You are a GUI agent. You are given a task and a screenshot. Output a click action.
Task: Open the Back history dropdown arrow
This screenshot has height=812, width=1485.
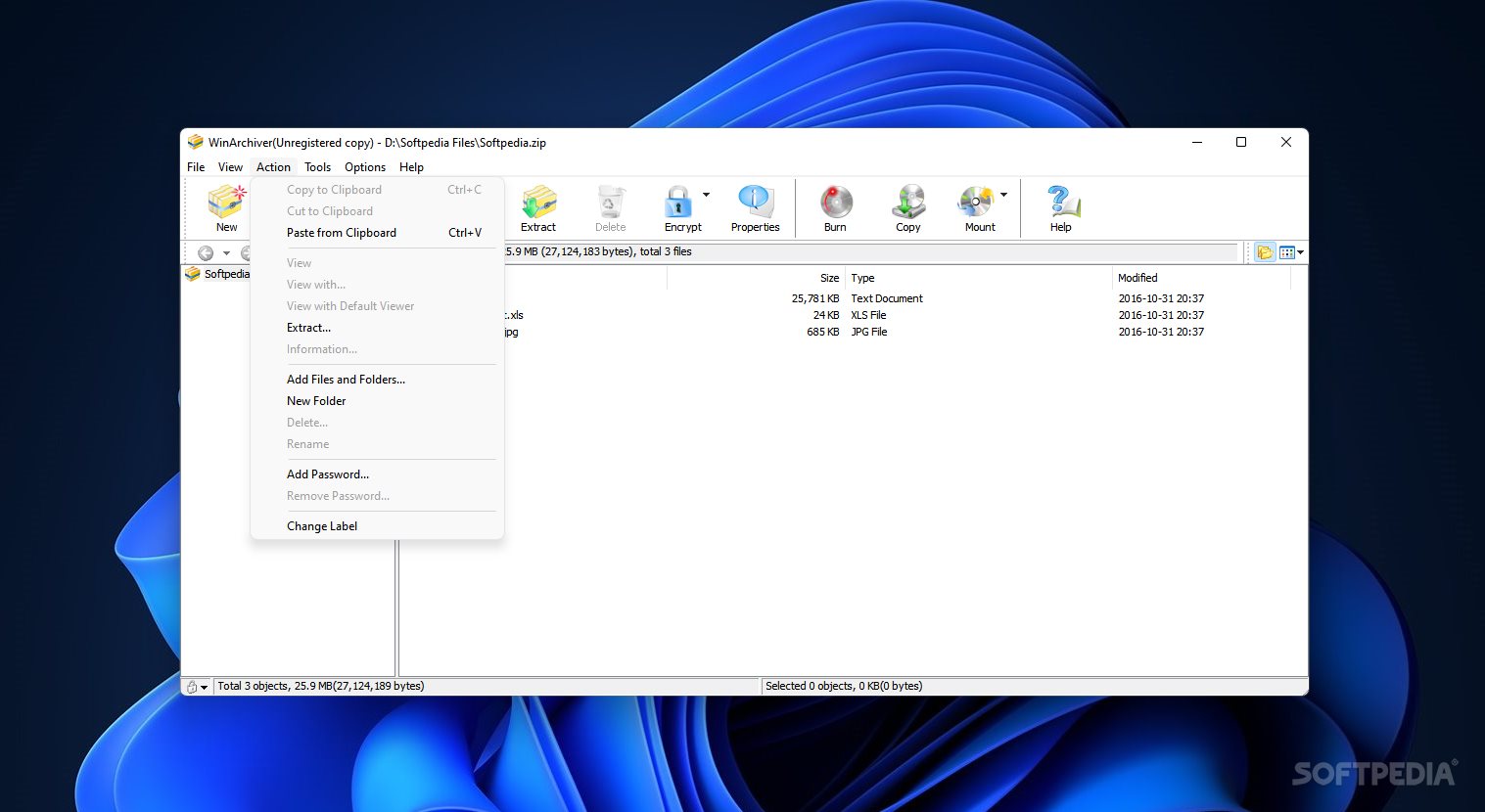pyautogui.click(x=226, y=253)
